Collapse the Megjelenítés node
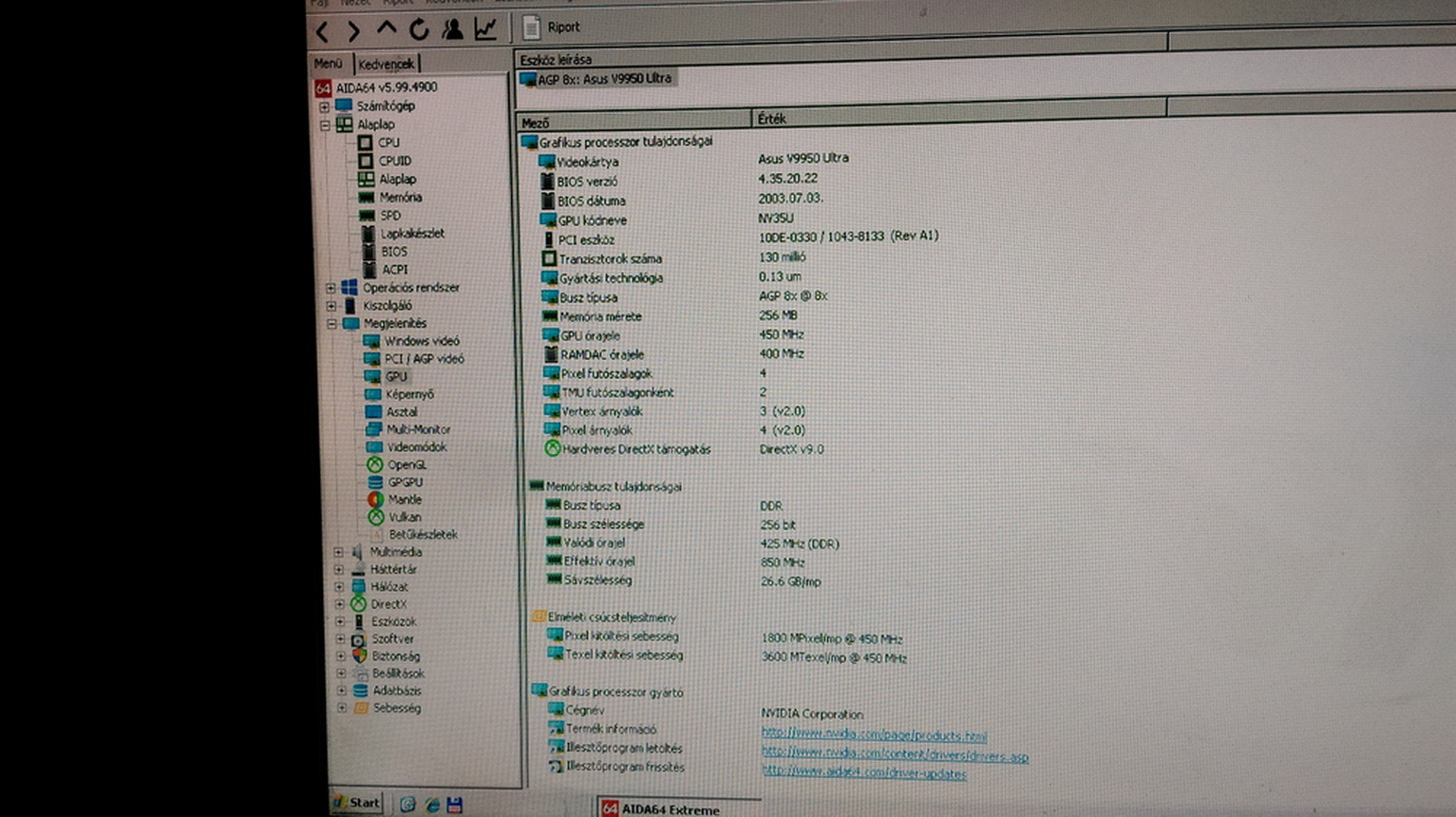1456x817 pixels. (x=332, y=324)
